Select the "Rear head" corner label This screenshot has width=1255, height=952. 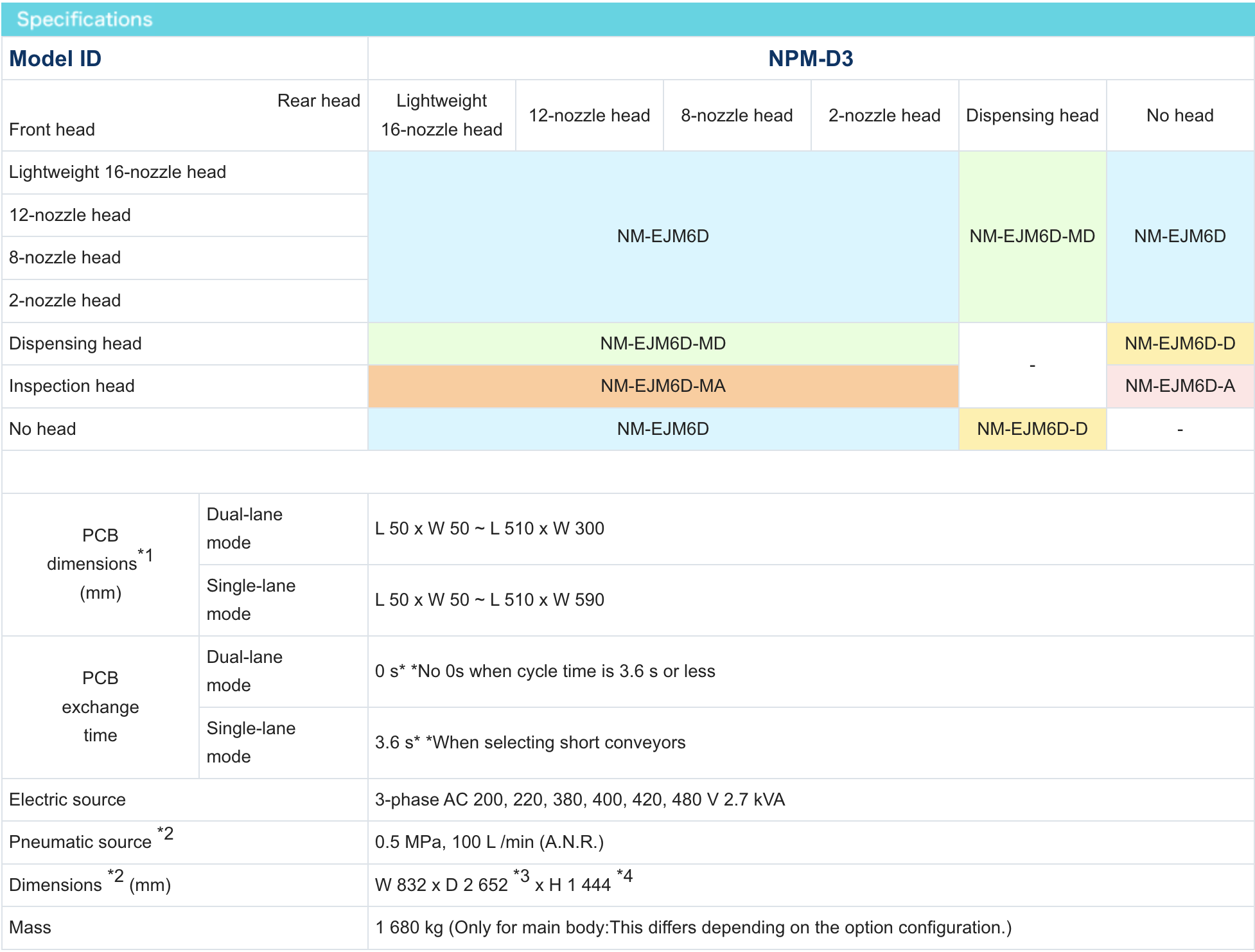(319, 100)
